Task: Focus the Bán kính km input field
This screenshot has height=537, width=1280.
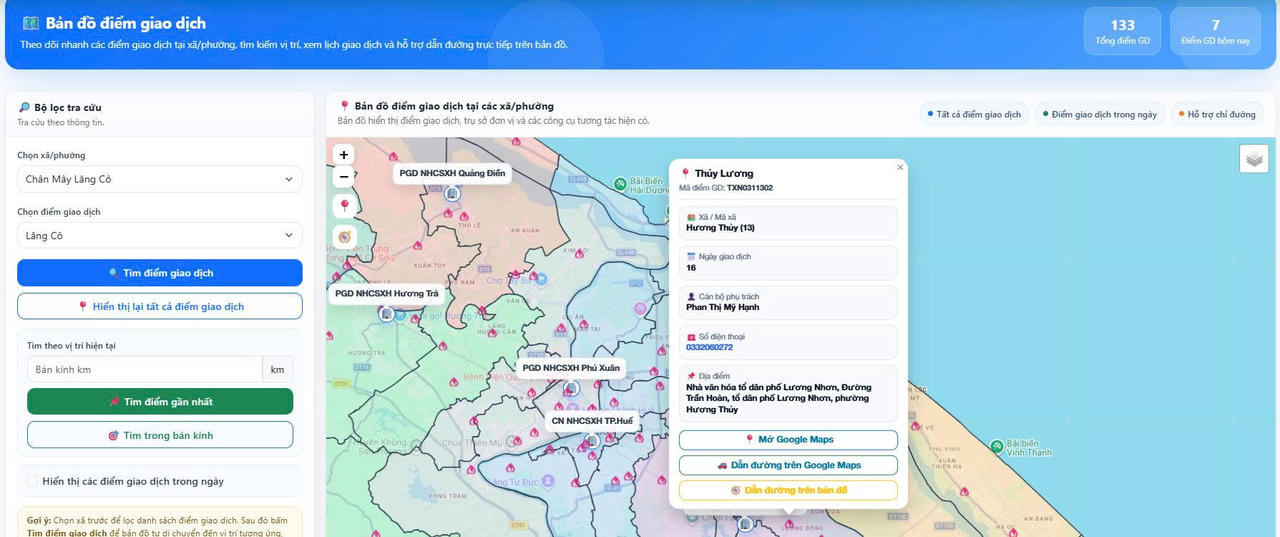Action: (x=144, y=369)
